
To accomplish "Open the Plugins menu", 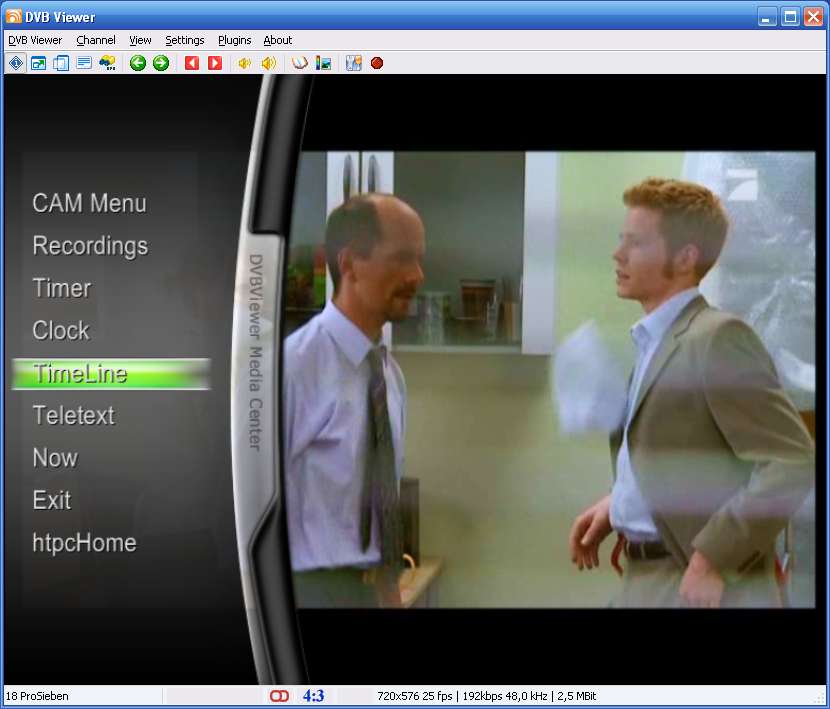I will coord(235,40).
